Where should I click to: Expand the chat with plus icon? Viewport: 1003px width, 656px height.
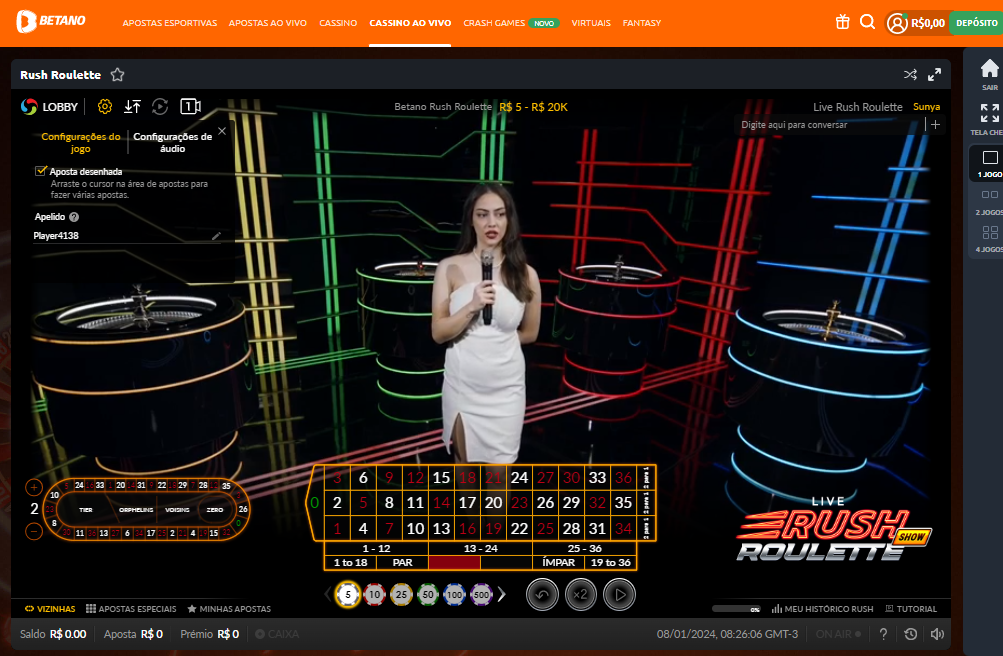point(935,125)
